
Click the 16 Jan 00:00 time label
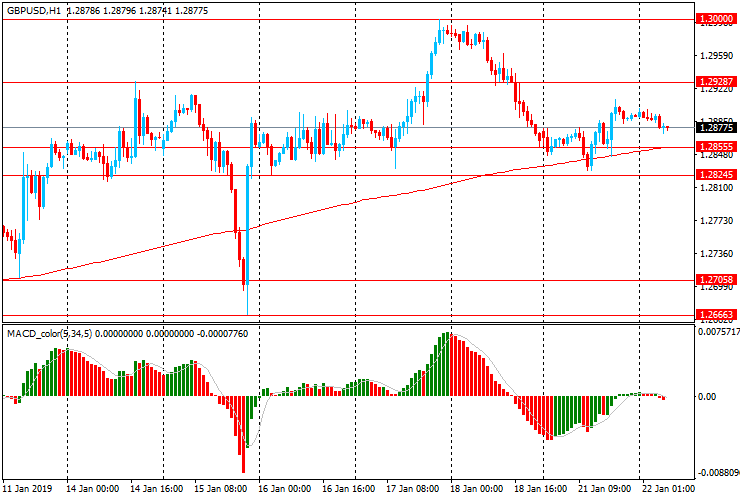tap(285, 488)
